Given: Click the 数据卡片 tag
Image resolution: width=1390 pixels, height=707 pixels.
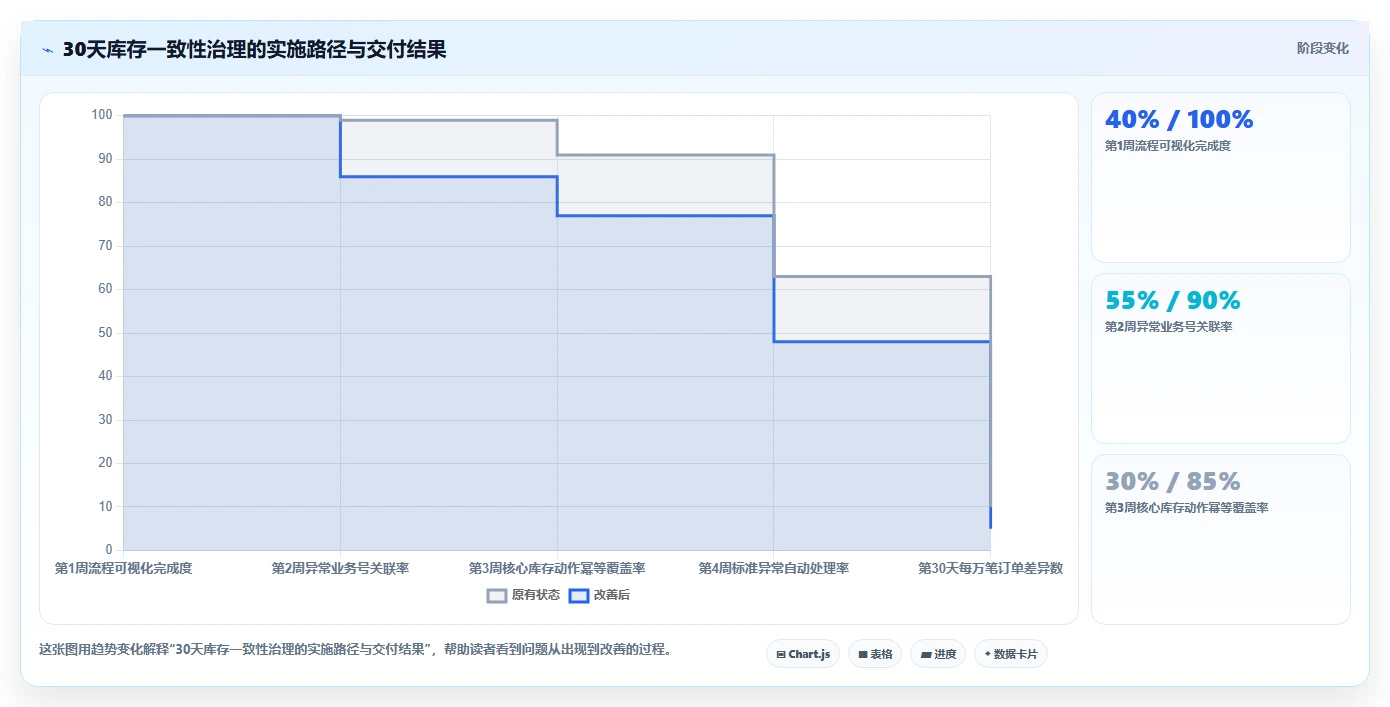Looking at the screenshot, I should click(1011, 654).
